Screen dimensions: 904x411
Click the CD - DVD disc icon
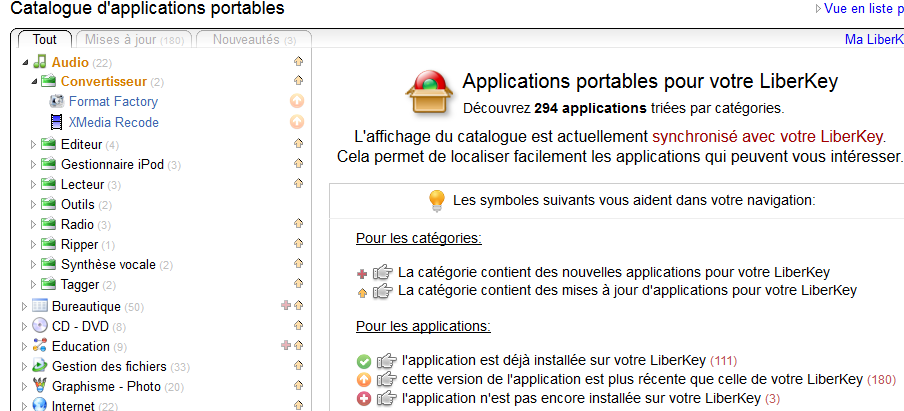tap(40, 326)
